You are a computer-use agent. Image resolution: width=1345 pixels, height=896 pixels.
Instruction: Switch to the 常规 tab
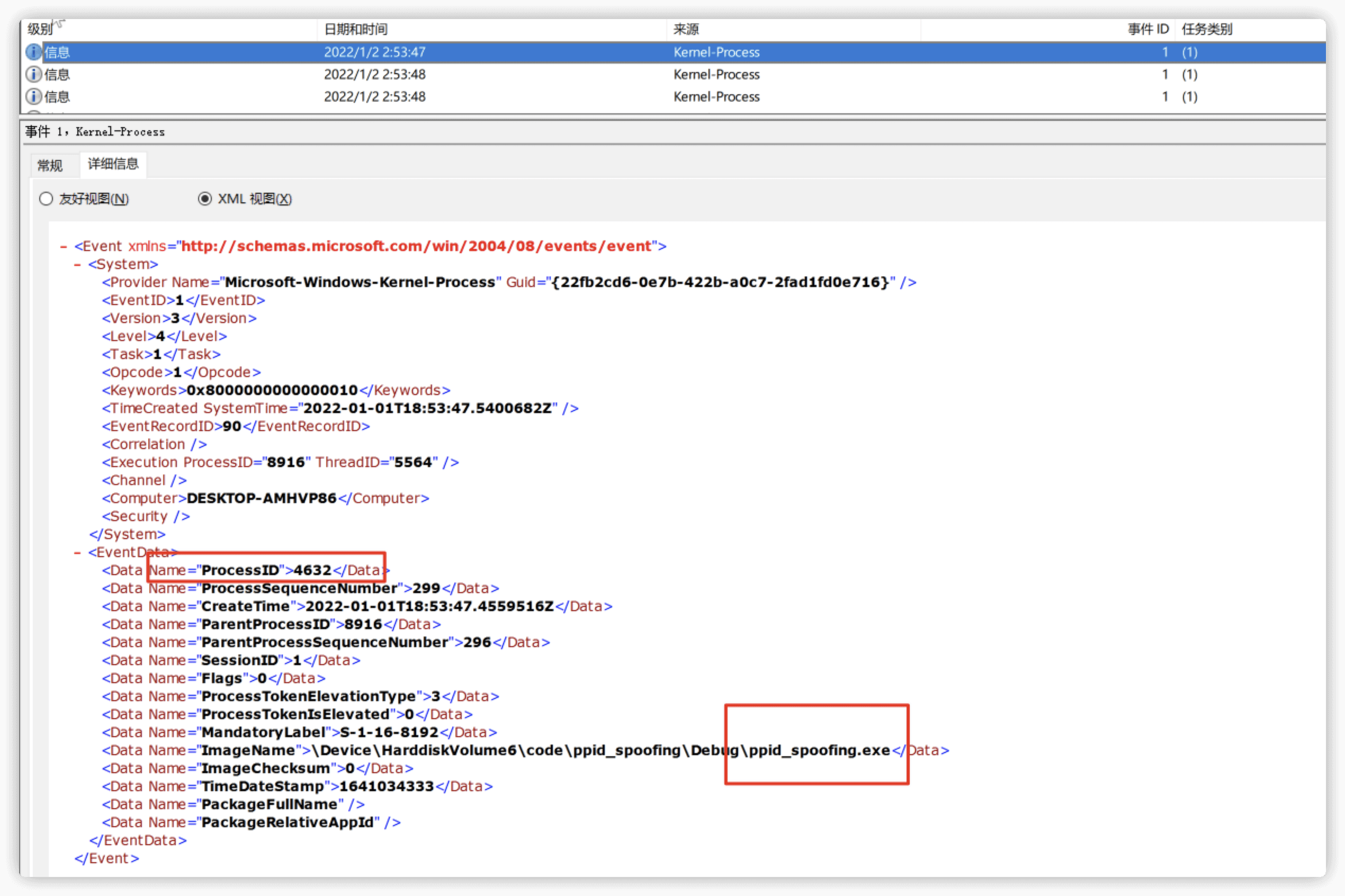pyautogui.click(x=50, y=166)
